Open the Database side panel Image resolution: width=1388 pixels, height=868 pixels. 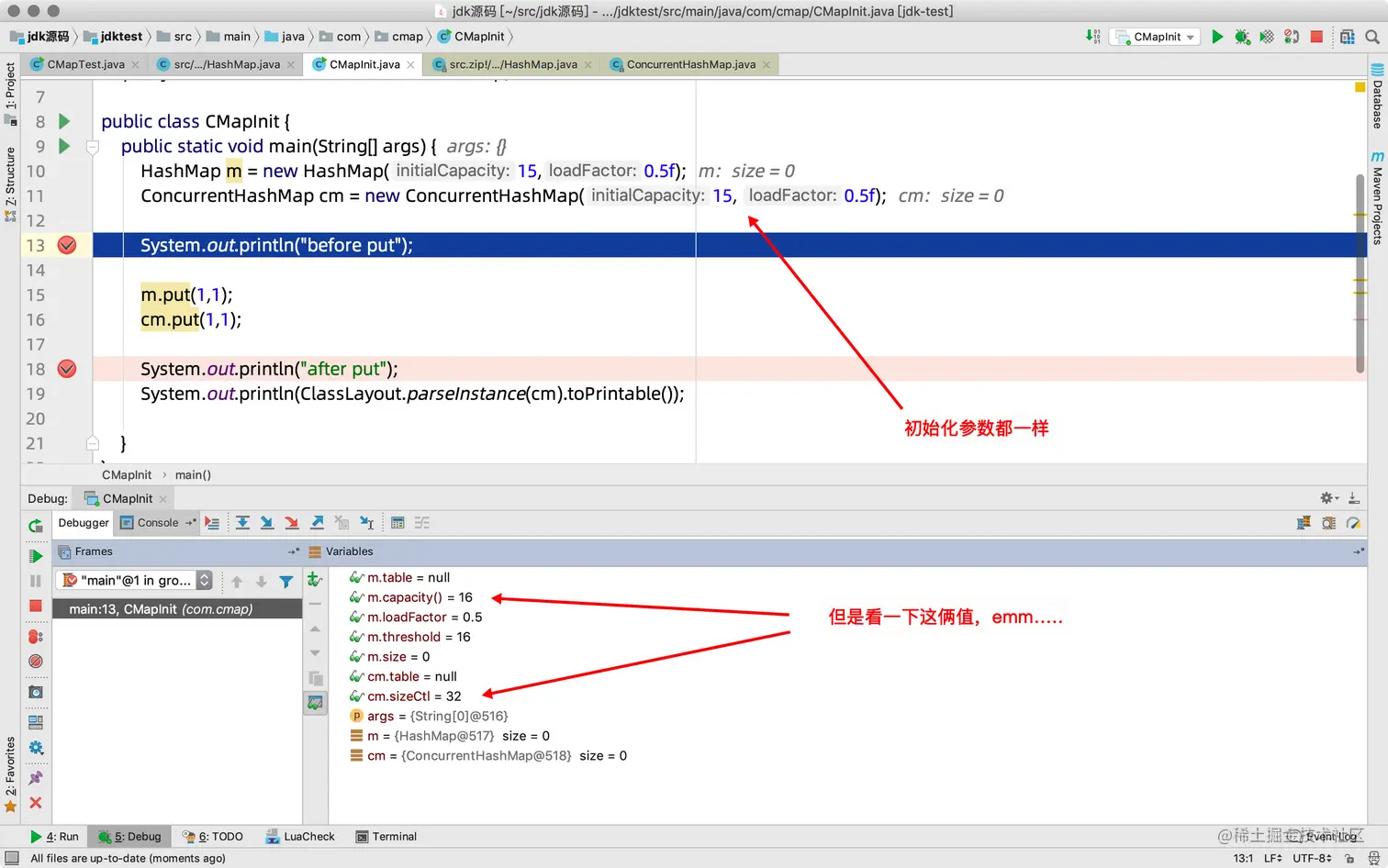point(1377,96)
